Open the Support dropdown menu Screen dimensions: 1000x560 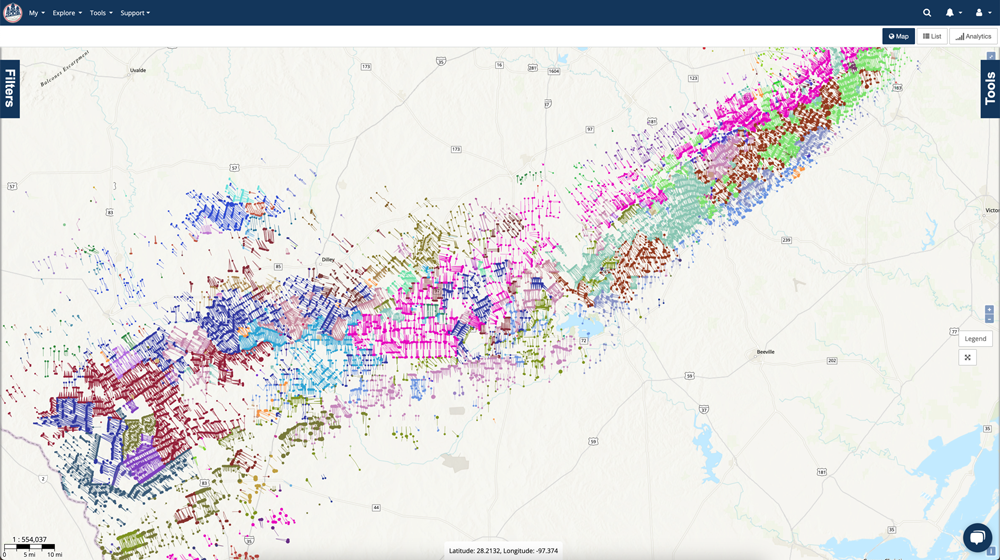pyautogui.click(x=135, y=13)
